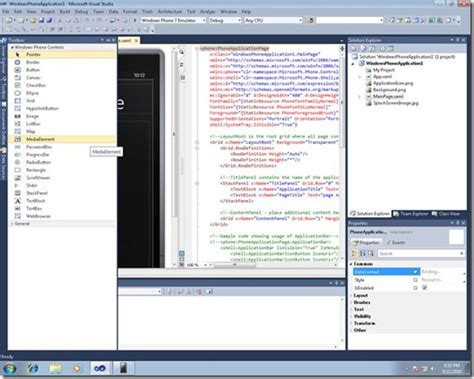Select the ListBox control in Toolbox
Image resolution: width=474 pixels, height=379 pixels.
click(x=62, y=124)
